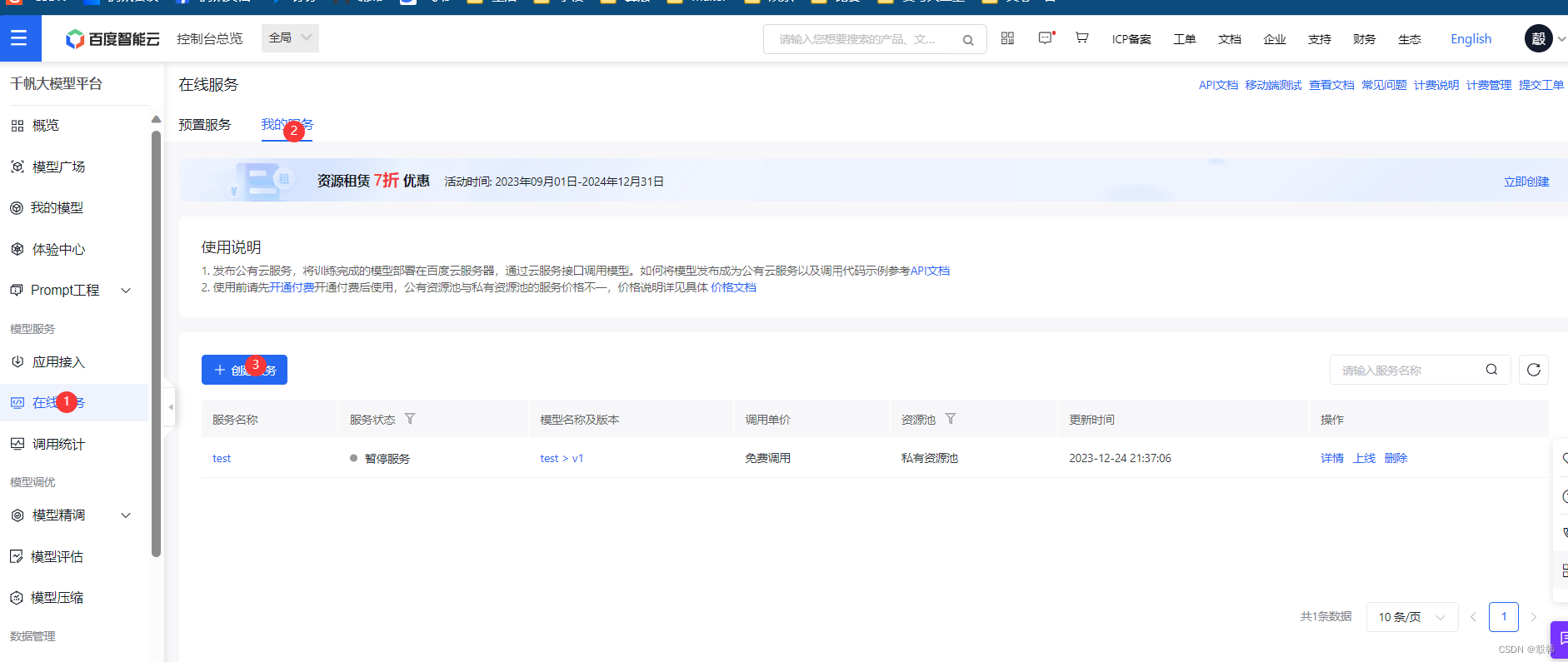Open the 财务 header menu
Image resolution: width=1568 pixels, height=662 pixels.
(x=1365, y=39)
